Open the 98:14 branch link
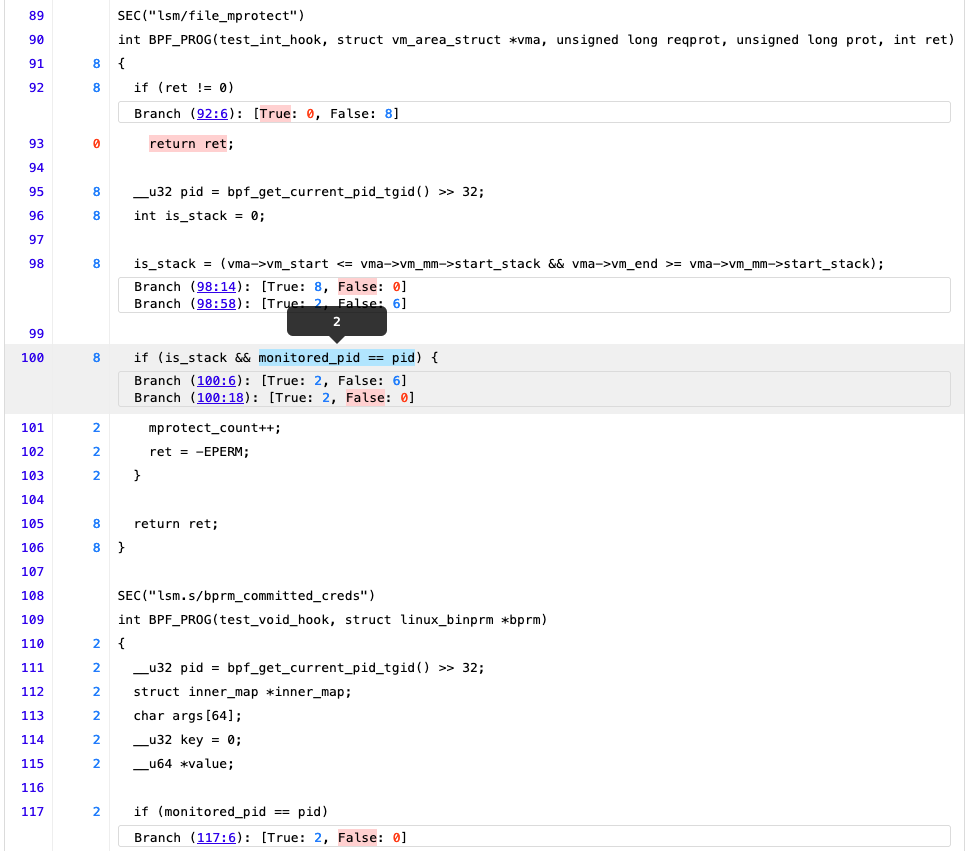969x851 pixels. (x=216, y=287)
